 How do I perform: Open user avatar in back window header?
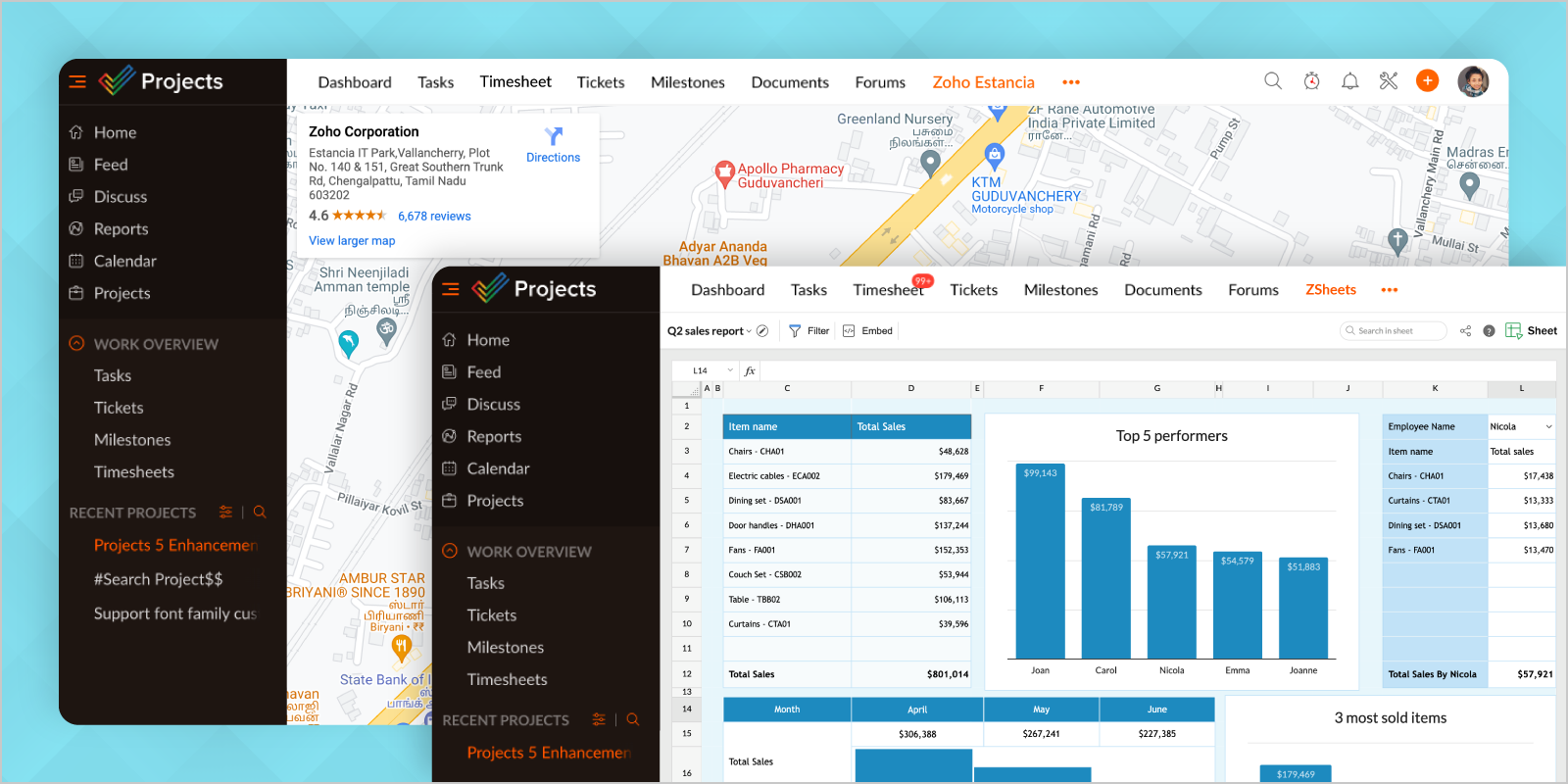(1473, 81)
